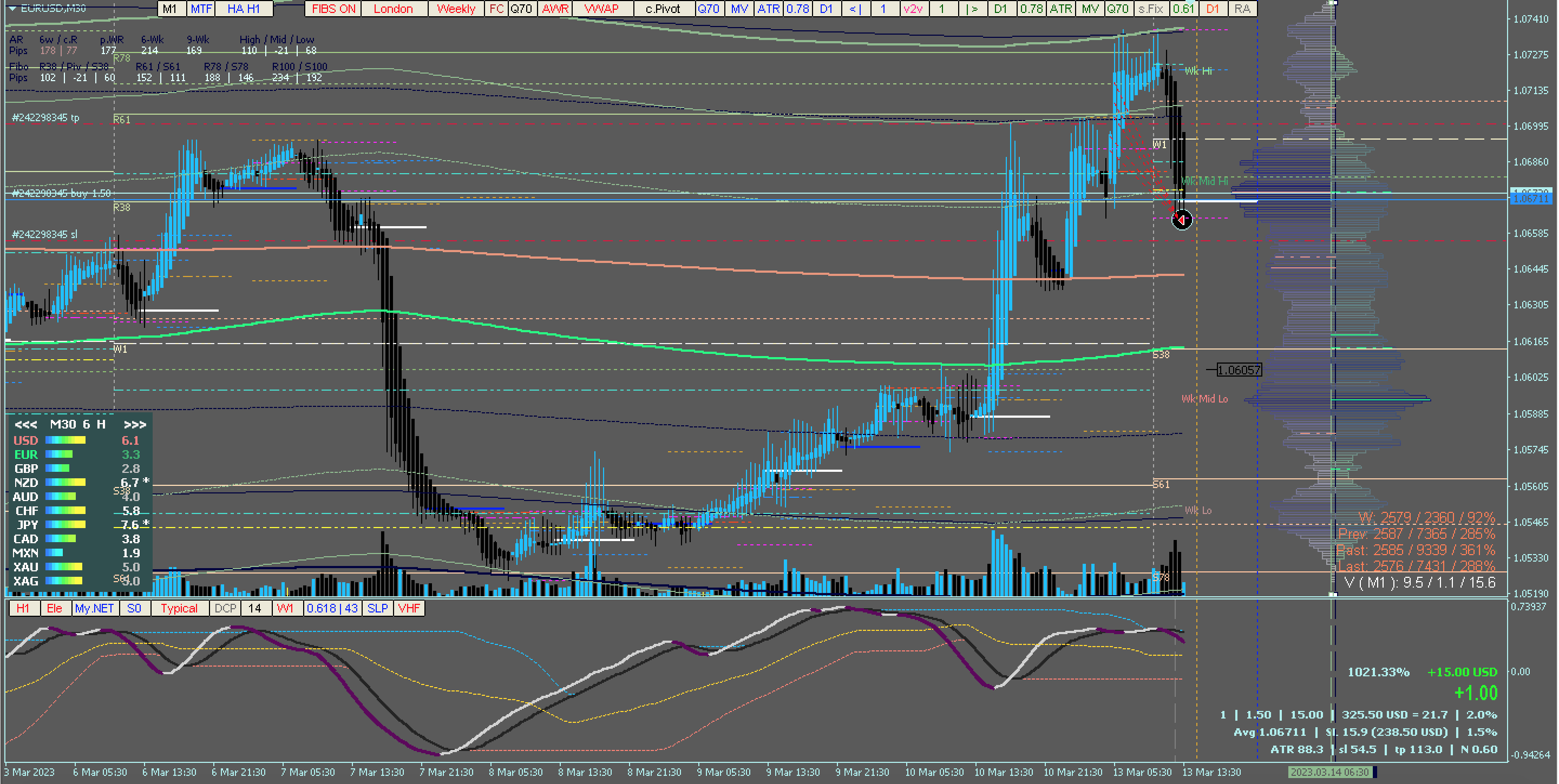Screen dimensions: 1559x784
Task: Open the MTF timeframe selector
Action: 201,9
